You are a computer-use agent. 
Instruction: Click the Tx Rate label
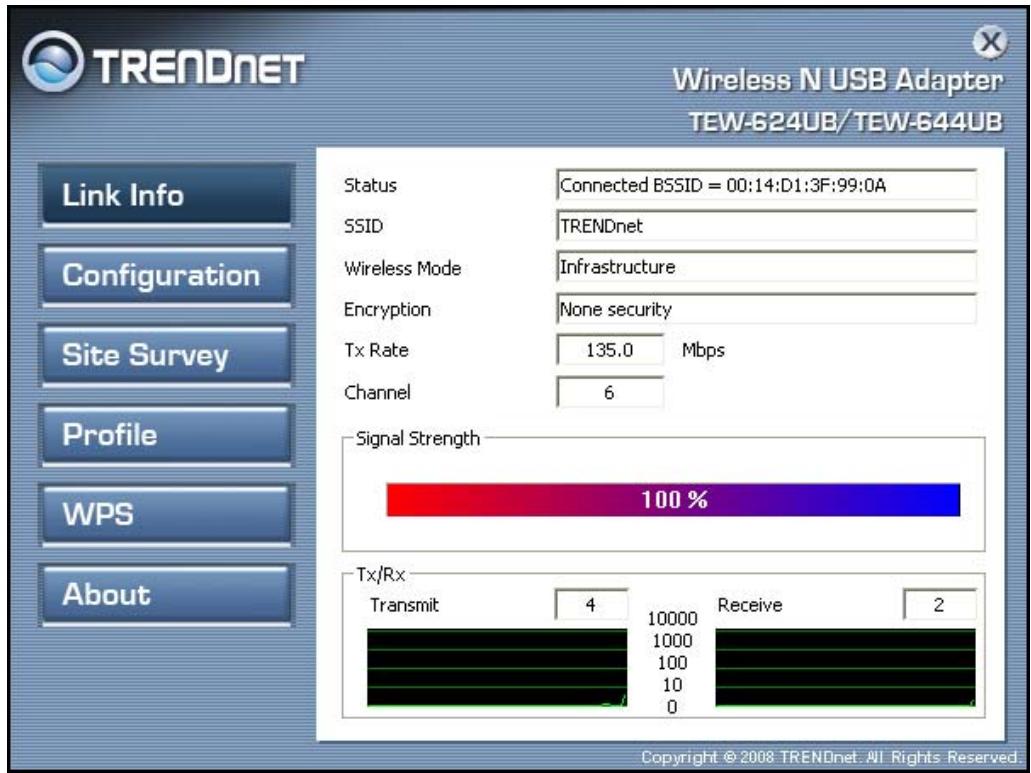click(x=376, y=350)
